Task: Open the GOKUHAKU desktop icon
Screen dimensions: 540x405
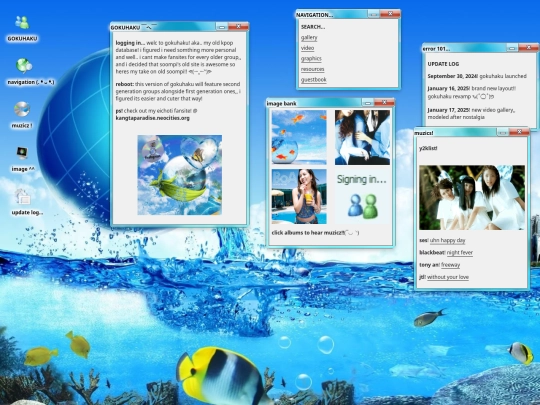Action: point(22,23)
